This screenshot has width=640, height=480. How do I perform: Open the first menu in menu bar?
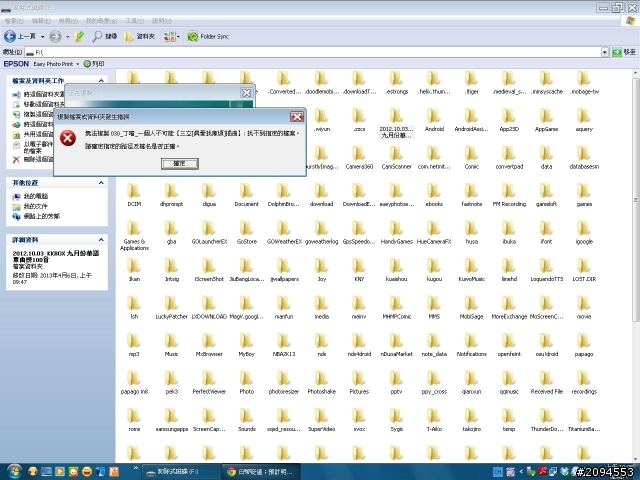pos(14,21)
